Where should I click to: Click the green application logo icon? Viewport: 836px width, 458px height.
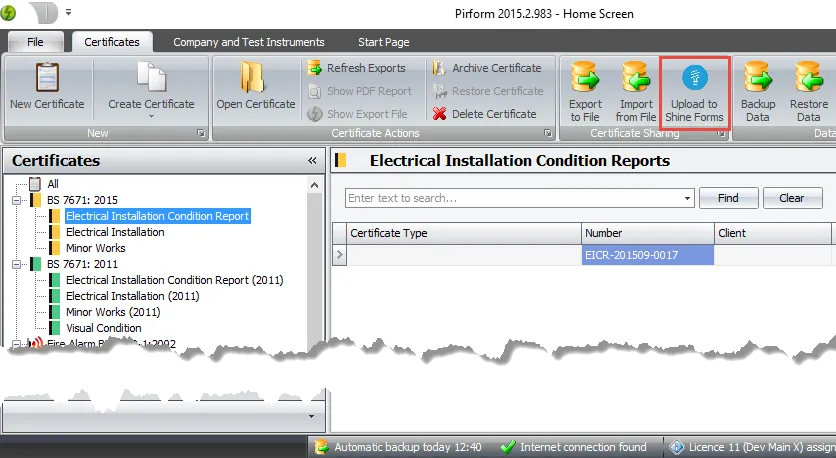point(7,13)
